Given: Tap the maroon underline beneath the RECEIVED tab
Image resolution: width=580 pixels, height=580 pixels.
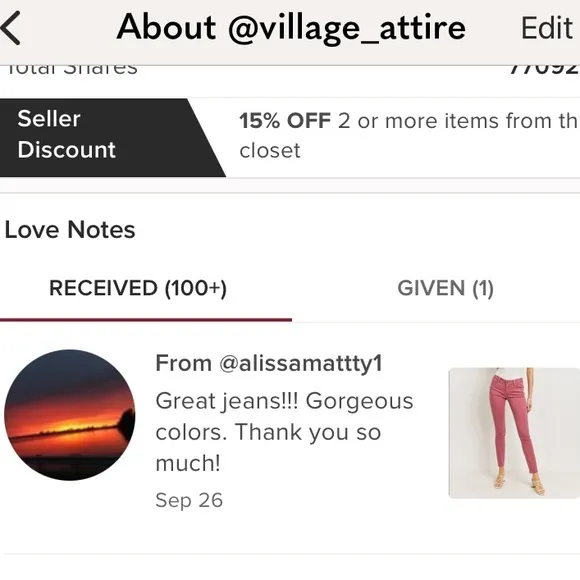Looking at the screenshot, I should (146, 320).
